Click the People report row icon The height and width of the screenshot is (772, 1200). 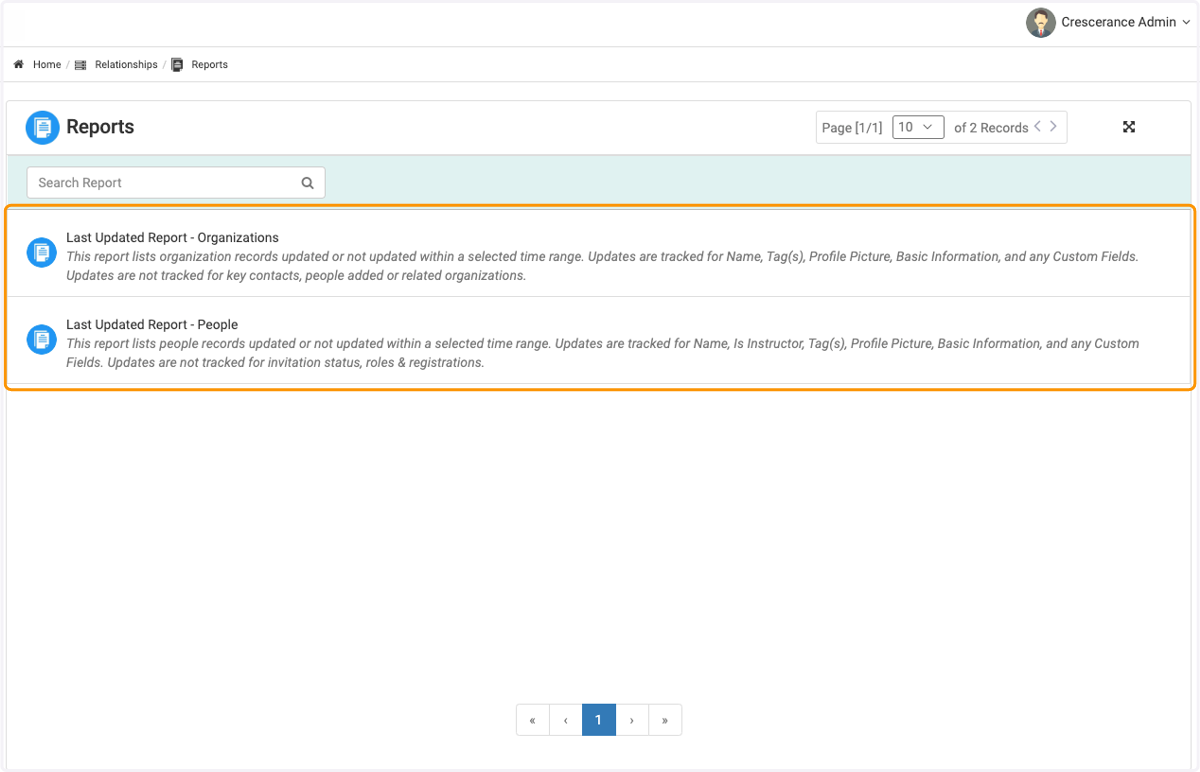point(41,340)
